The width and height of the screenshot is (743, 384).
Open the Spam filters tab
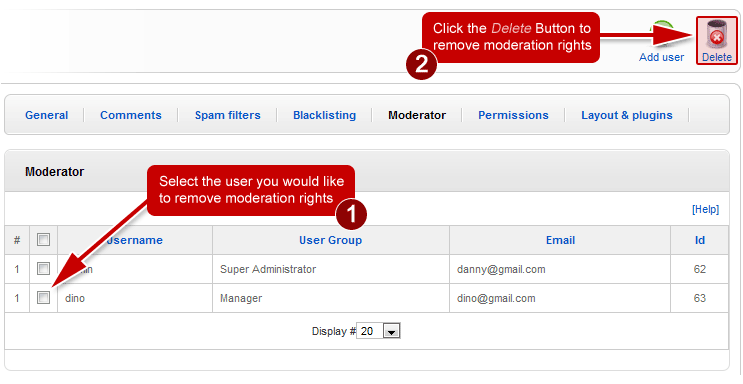click(x=227, y=115)
